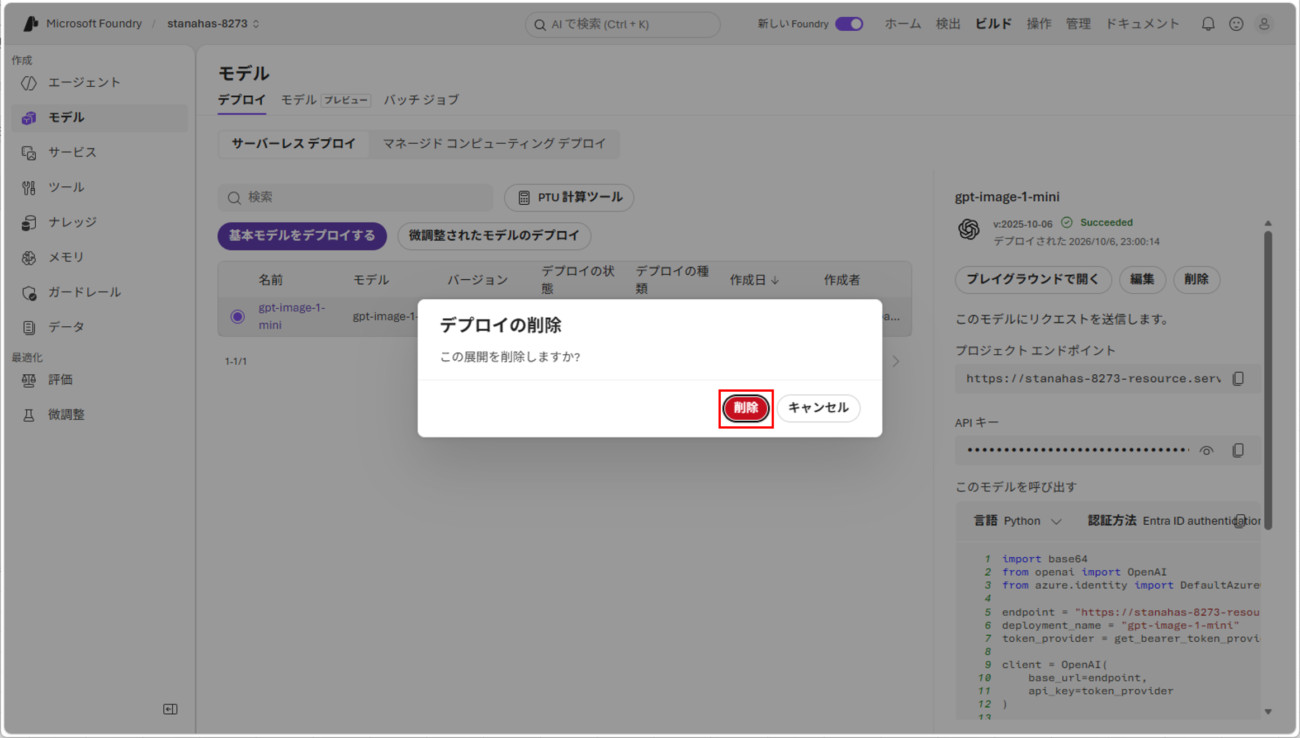This screenshot has width=1300, height=738.
Task: Open the 言語 Python dropdown
Action: [x=1018, y=521]
